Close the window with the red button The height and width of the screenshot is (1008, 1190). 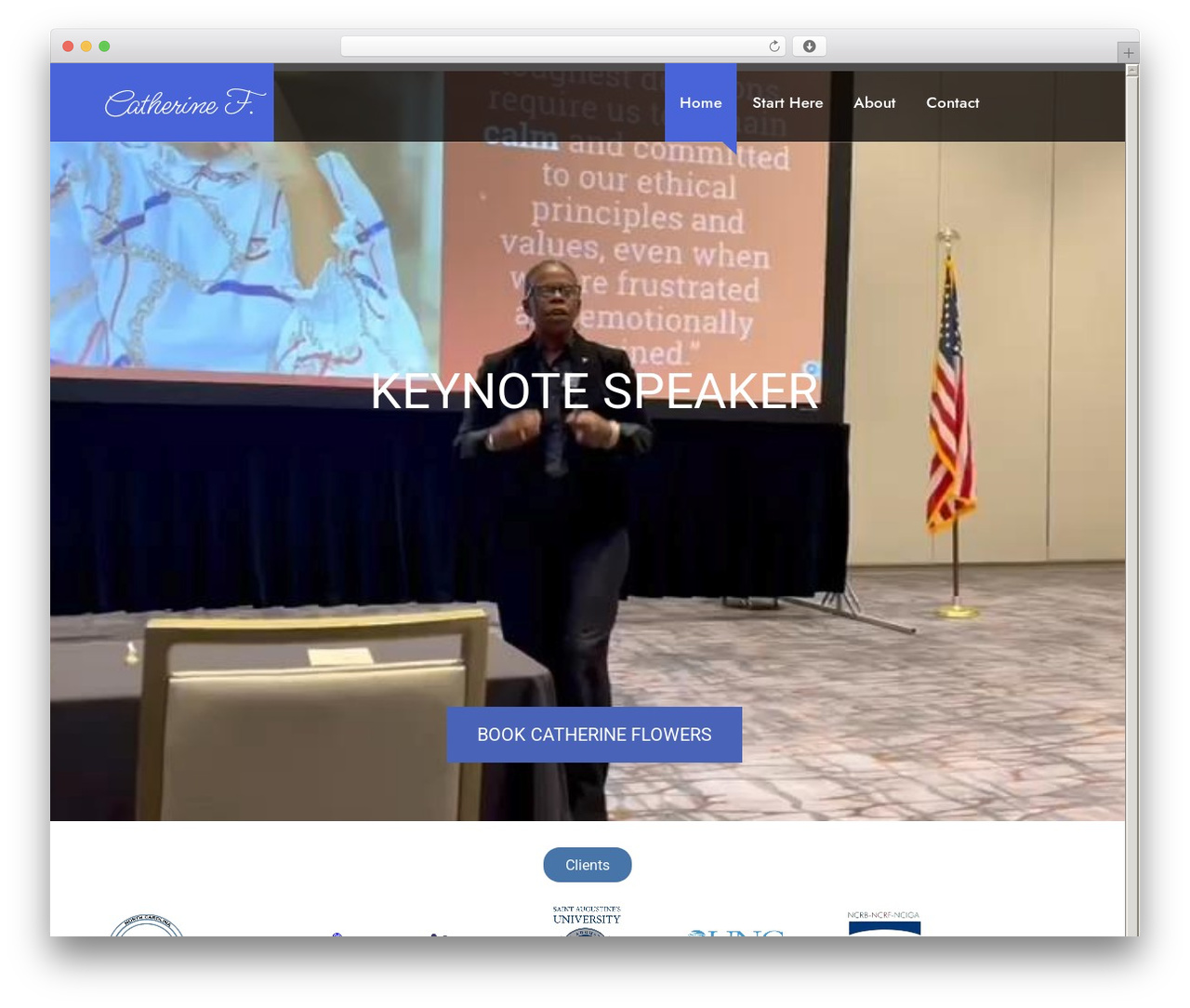(68, 46)
